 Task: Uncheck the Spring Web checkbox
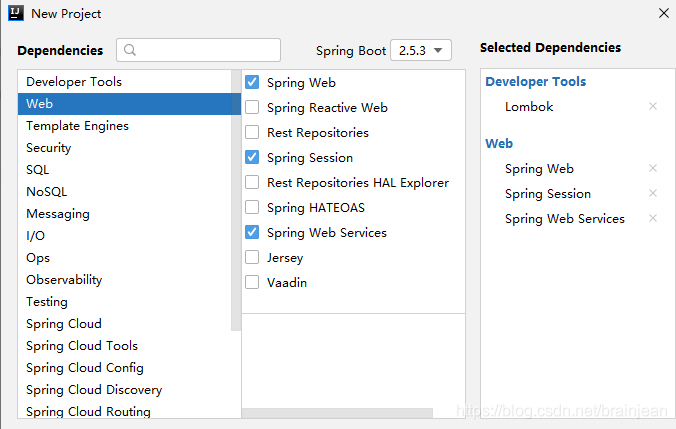click(252, 82)
